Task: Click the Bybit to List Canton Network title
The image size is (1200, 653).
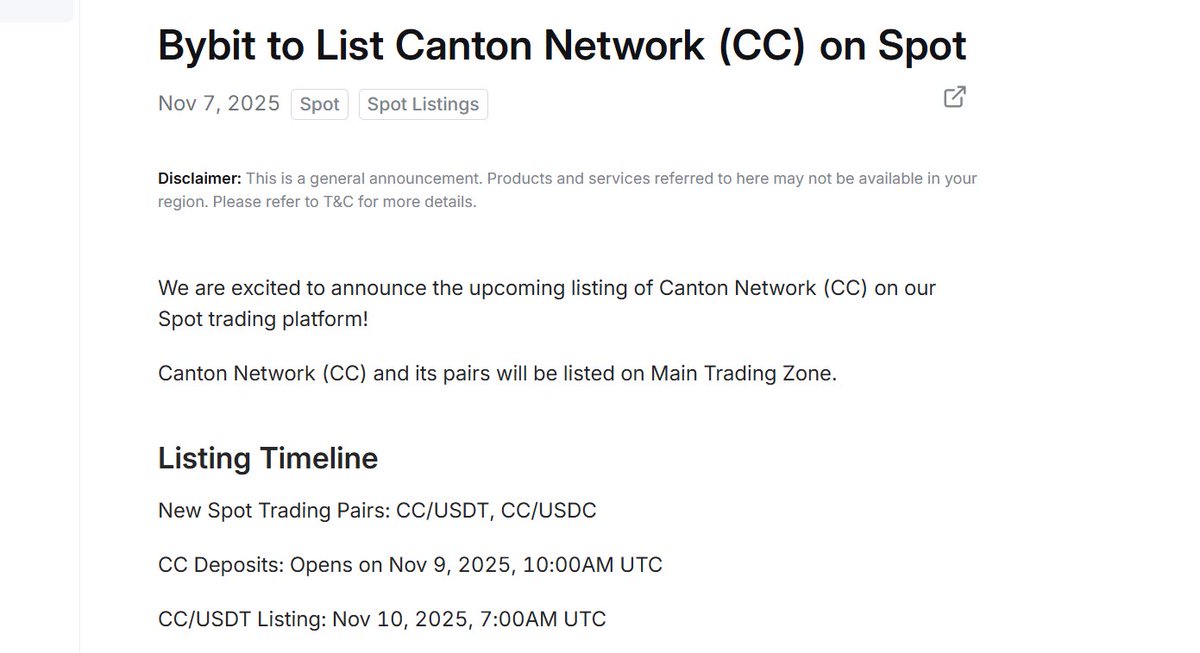Action: [x=562, y=45]
